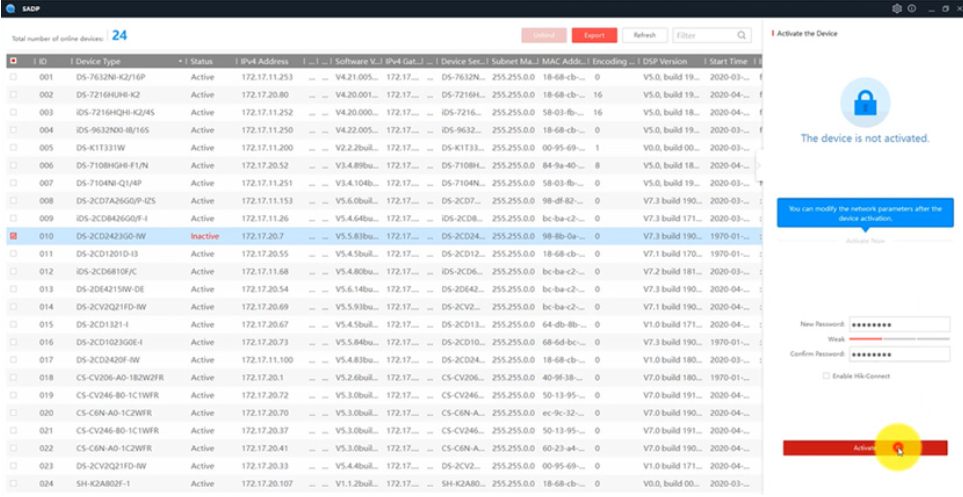The height and width of the screenshot is (497, 963).
Task: Click the Device Type sort arrow
Action: [181, 62]
